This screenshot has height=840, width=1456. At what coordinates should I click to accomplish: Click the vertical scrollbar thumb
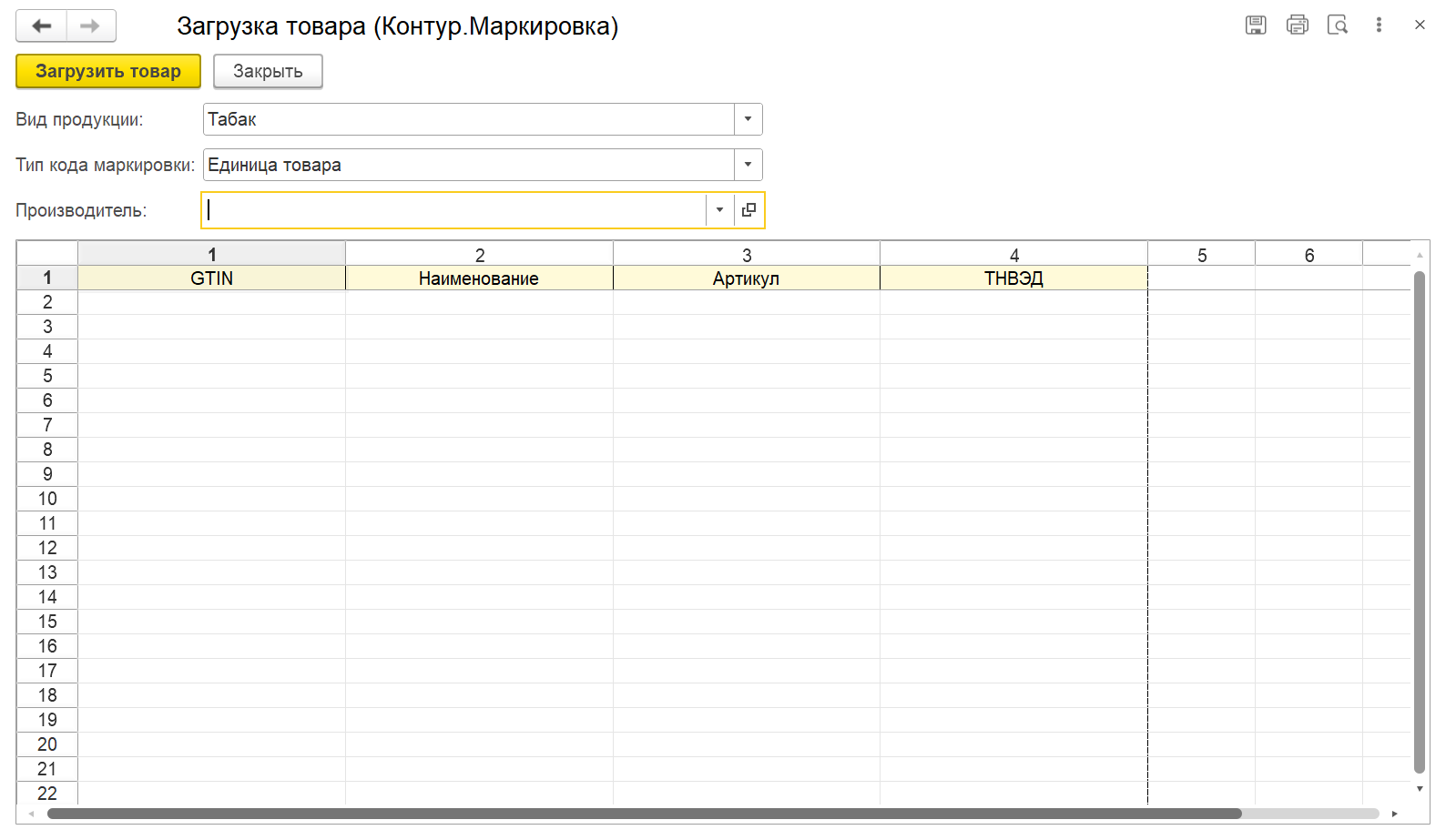(x=1420, y=521)
